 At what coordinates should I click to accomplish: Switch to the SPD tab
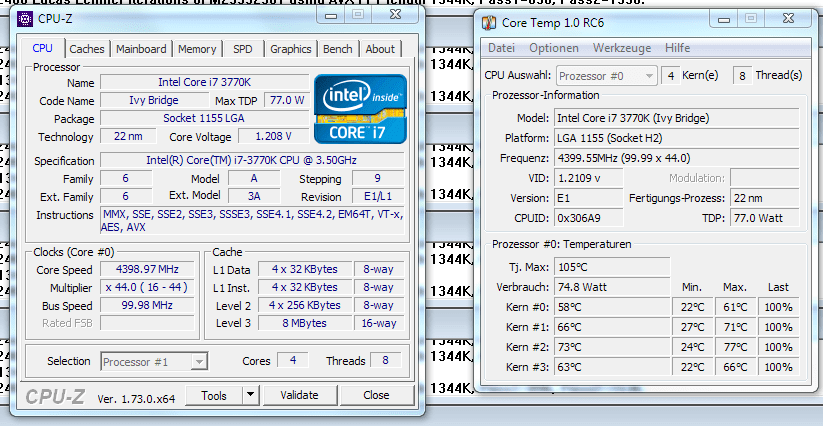(242, 49)
